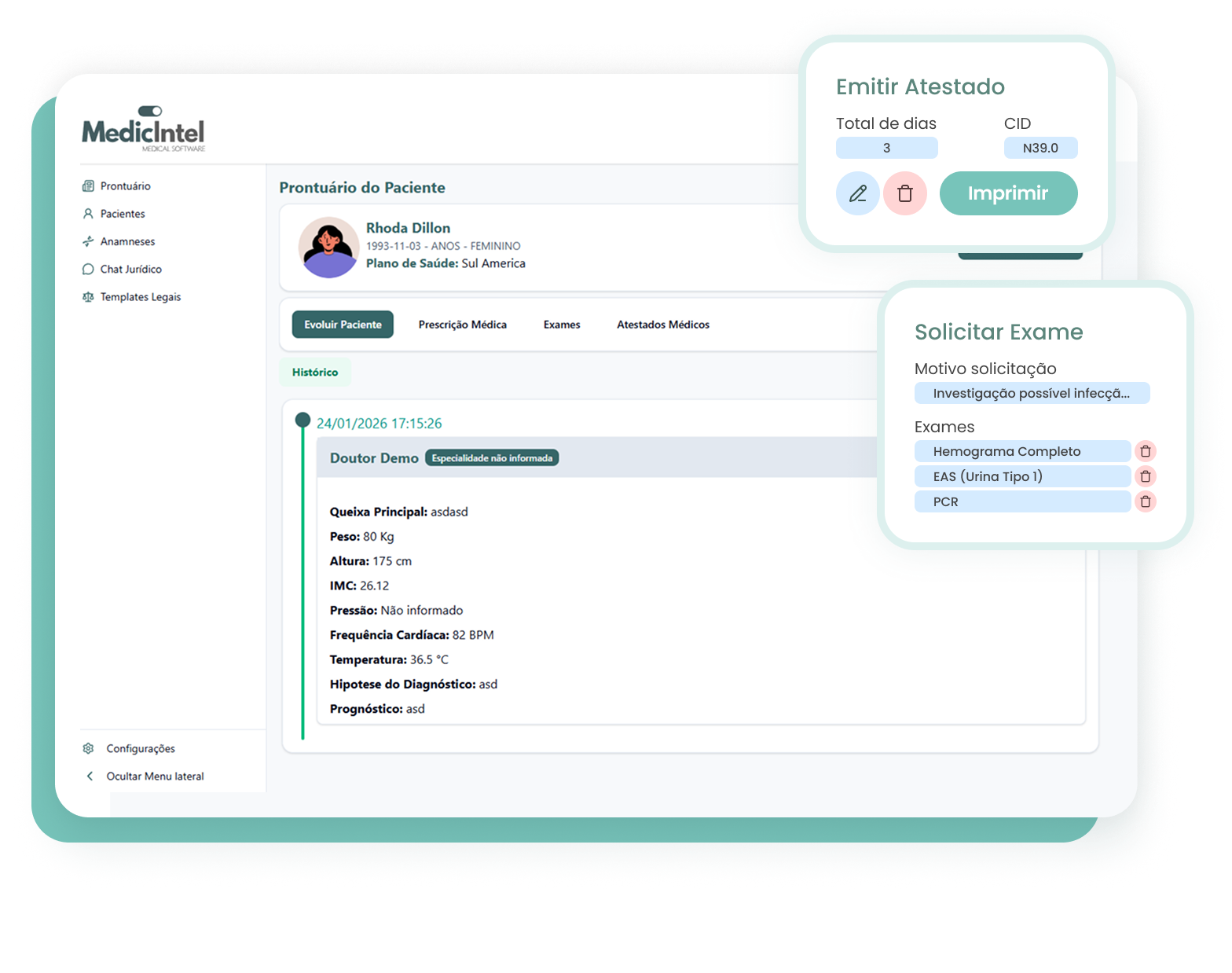Delete the PCR exam entry
Image resolution: width=1232 pixels, height=973 pixels.
click(x=1145, y=501)
